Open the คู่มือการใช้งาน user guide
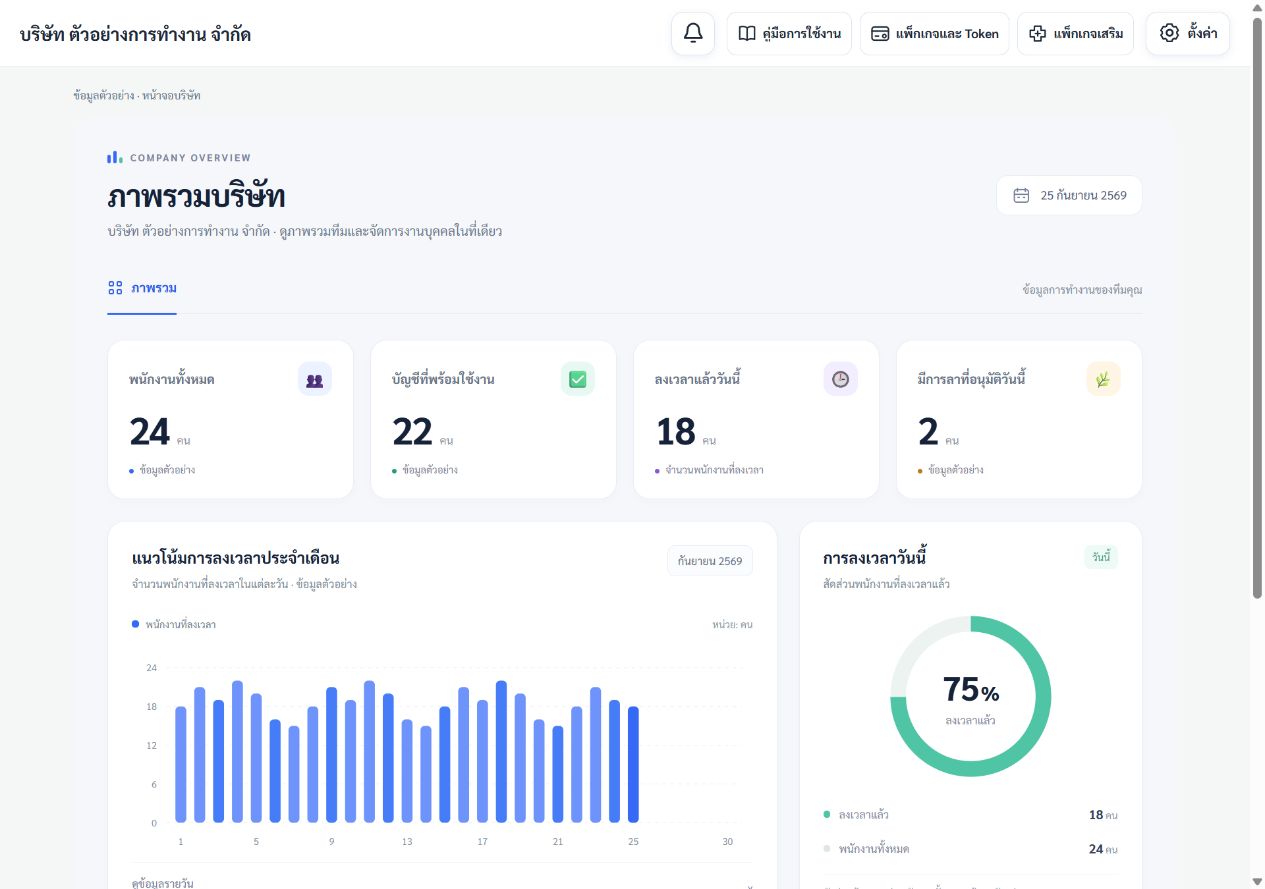 coord(789,33)
